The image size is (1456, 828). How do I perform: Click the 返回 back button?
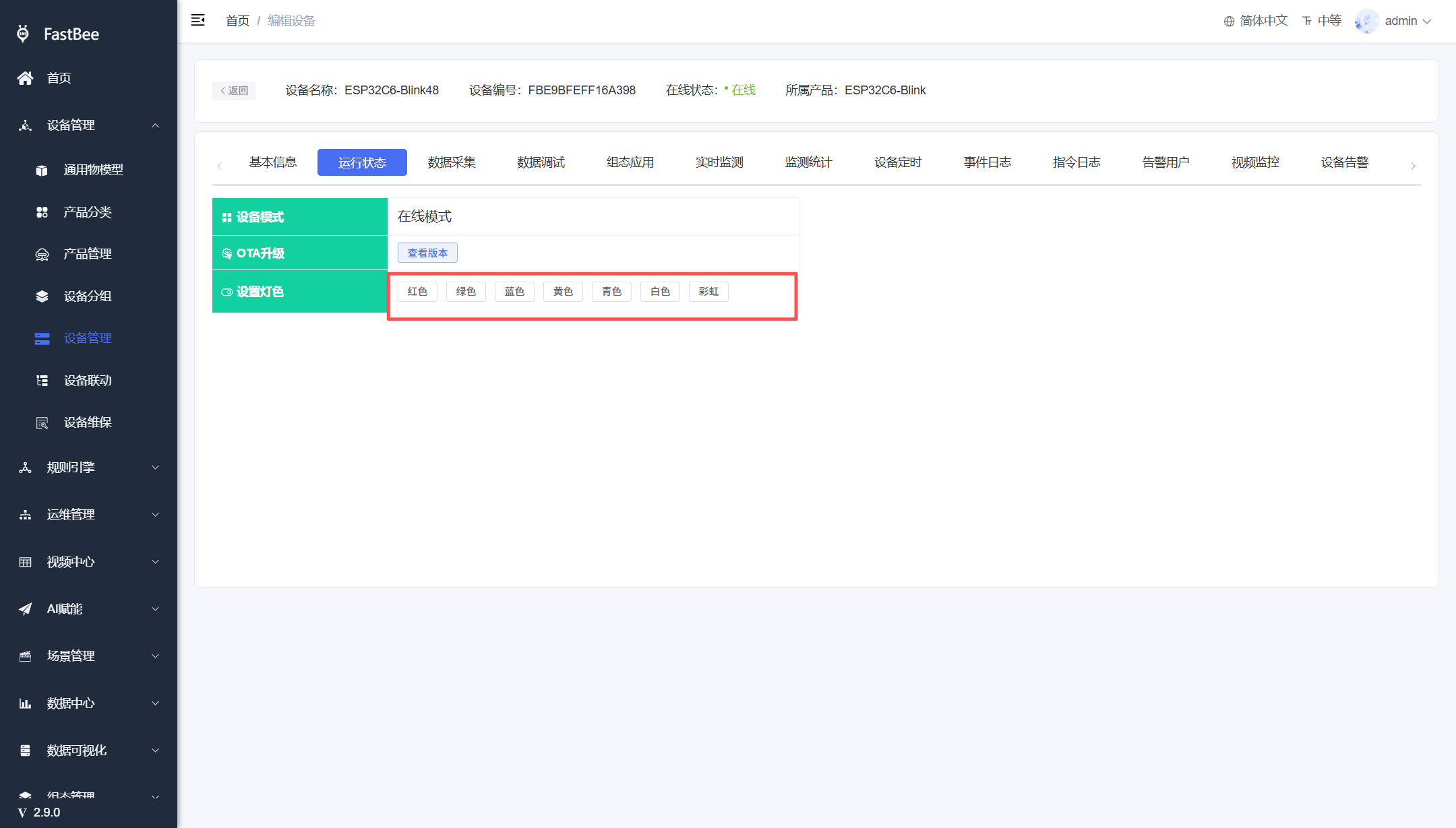[x=234, y=90]
